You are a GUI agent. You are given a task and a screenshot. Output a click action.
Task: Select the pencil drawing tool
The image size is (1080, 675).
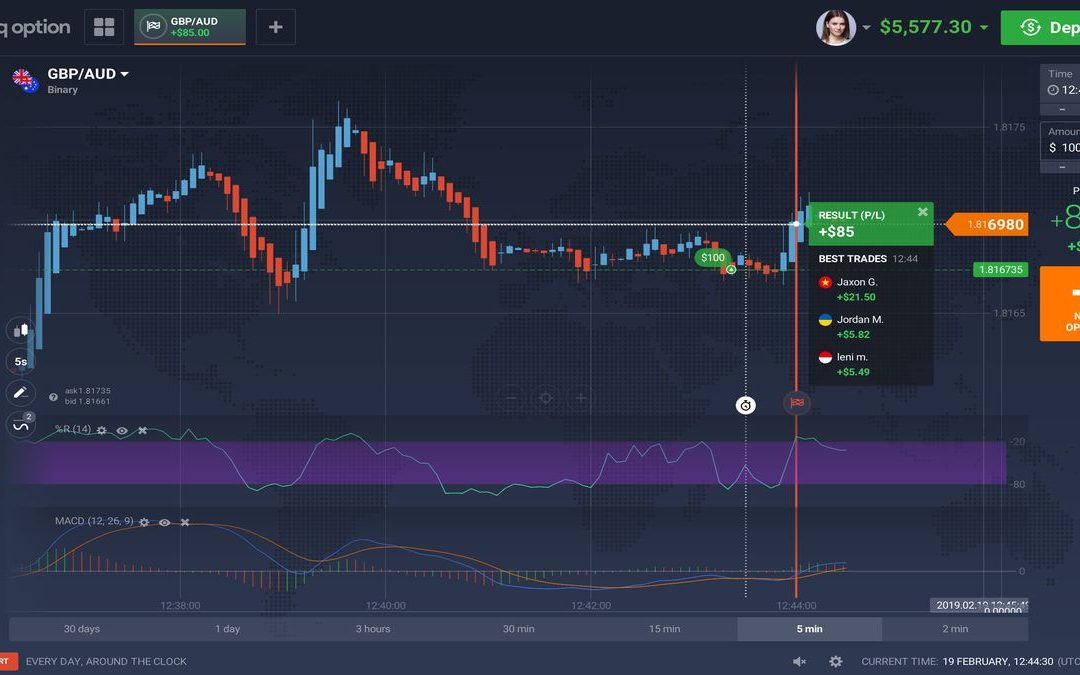[x=20, y=392]
